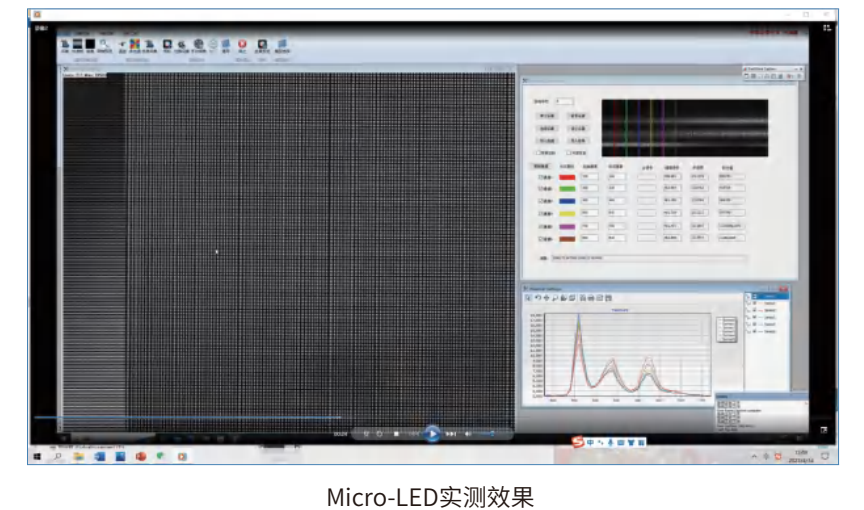Toggle the checkbox beside the blue swatch
Viewport: 864px width, 510px height.
click(x=541, y=200)
